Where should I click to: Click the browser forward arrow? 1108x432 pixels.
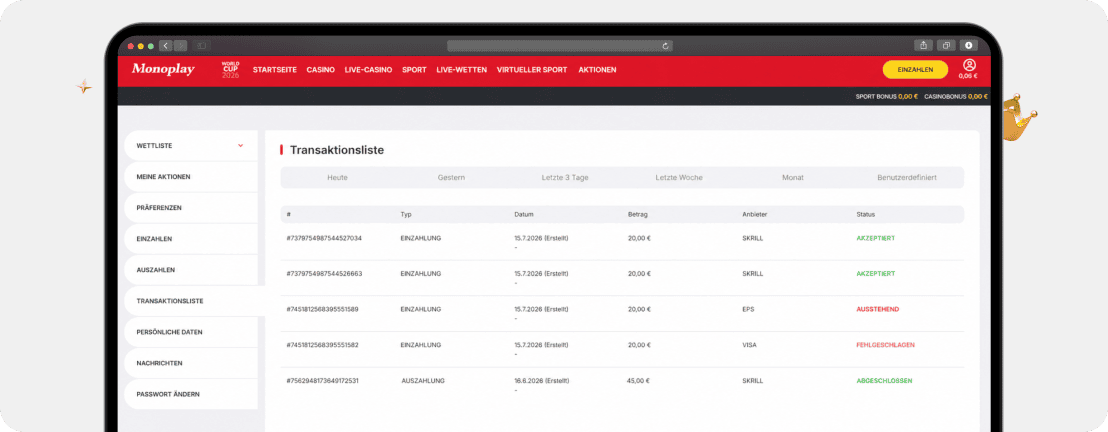pos(180,46)
